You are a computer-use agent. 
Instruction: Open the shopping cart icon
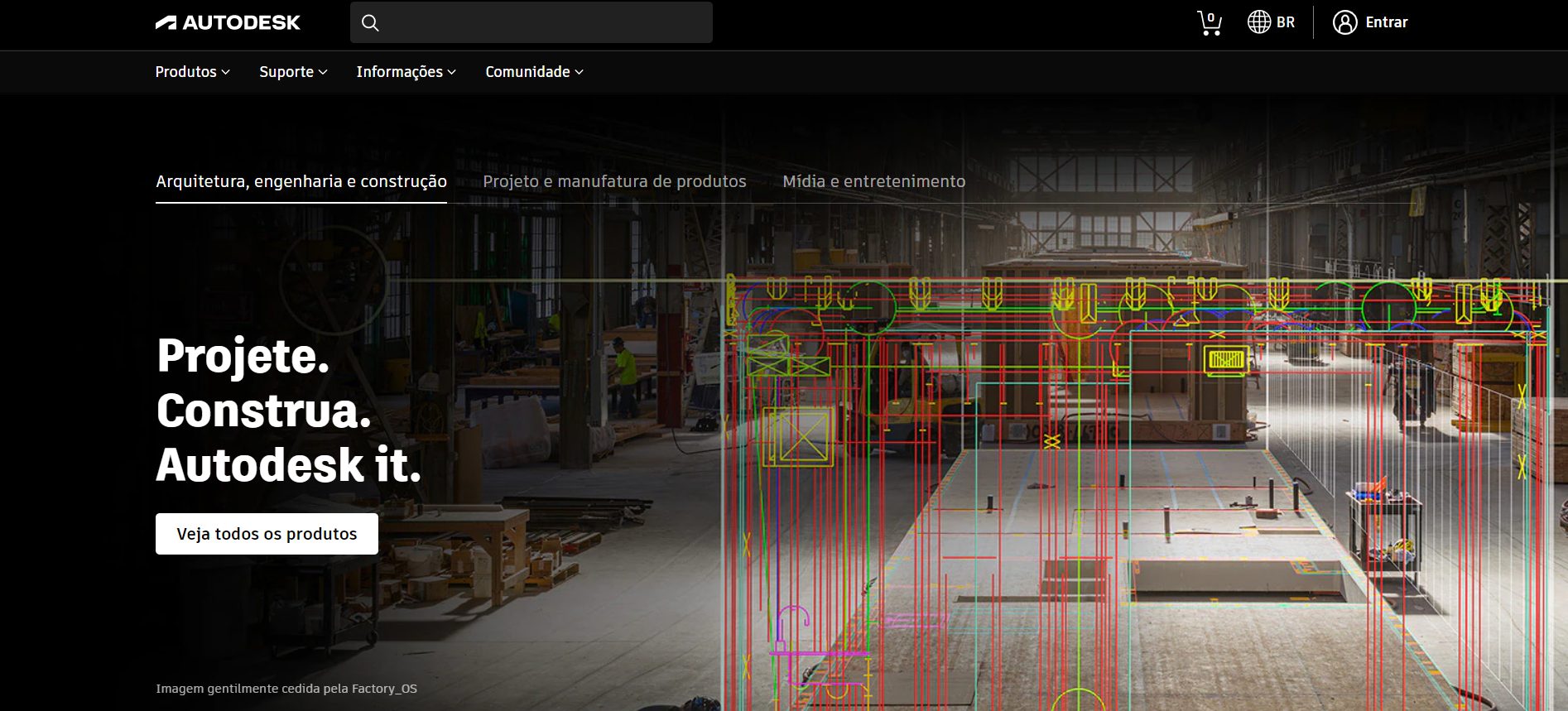pos(1210,22)
